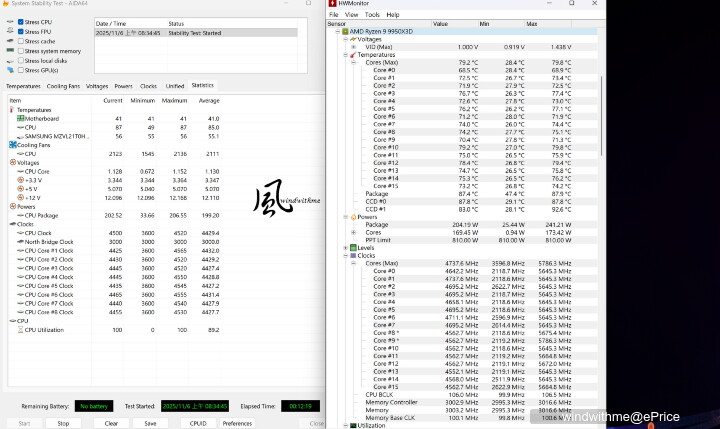Click the Cooling Fans icon in the statistics list
Image resolution: width=720 pixels, height=429 pixels.
[x=12, y=144]
